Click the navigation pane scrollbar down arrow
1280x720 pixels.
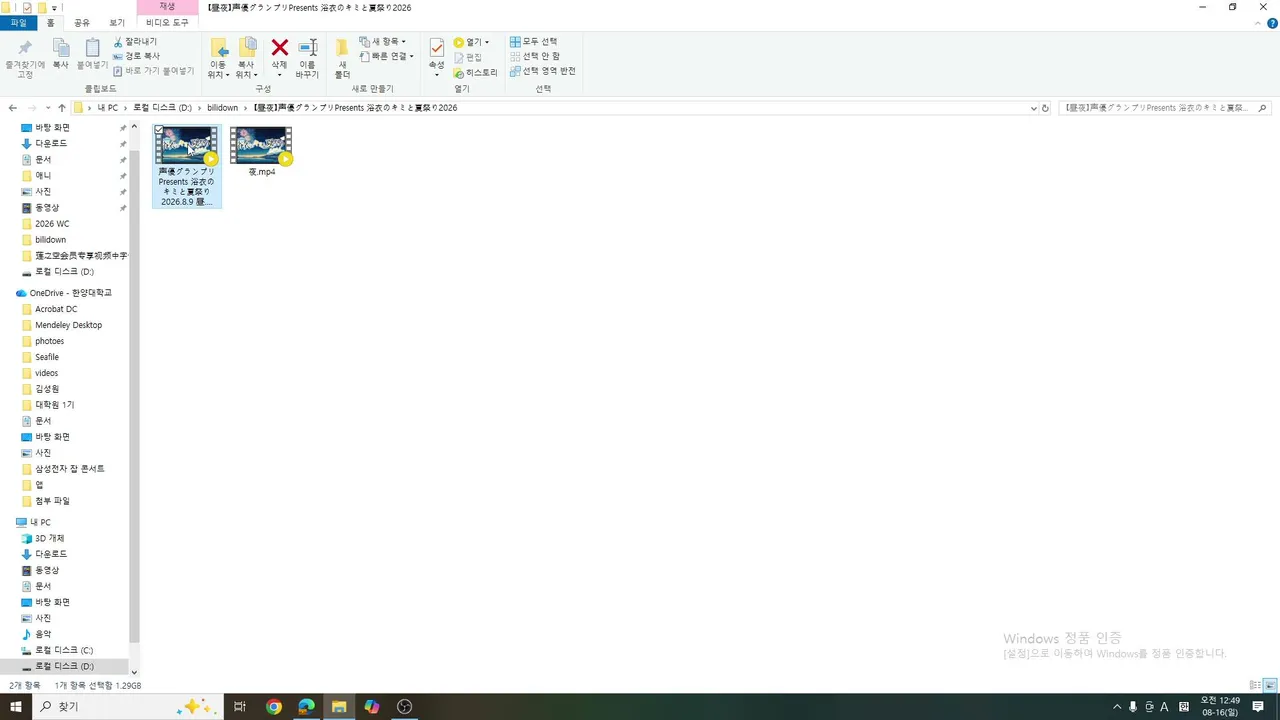[x=134, y=673]
